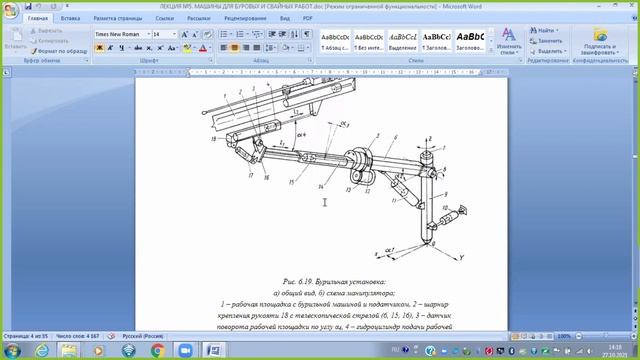Toggle underline formatting

[x=121, y=48]
